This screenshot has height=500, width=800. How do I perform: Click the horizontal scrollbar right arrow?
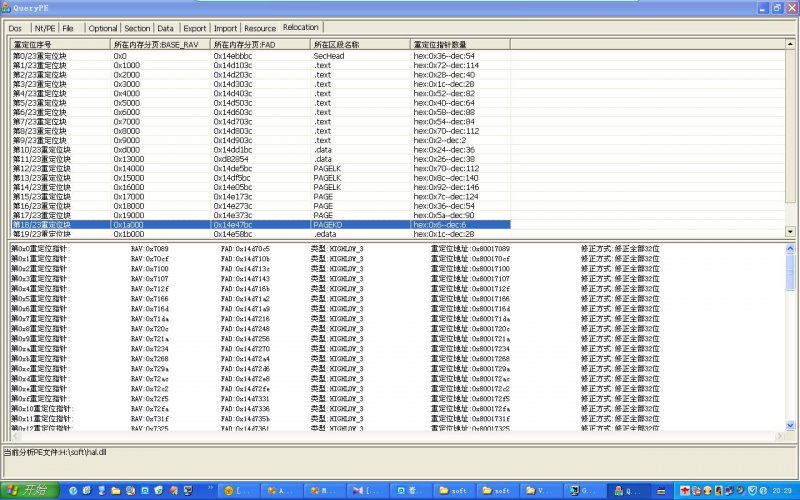tap(780, 436)
